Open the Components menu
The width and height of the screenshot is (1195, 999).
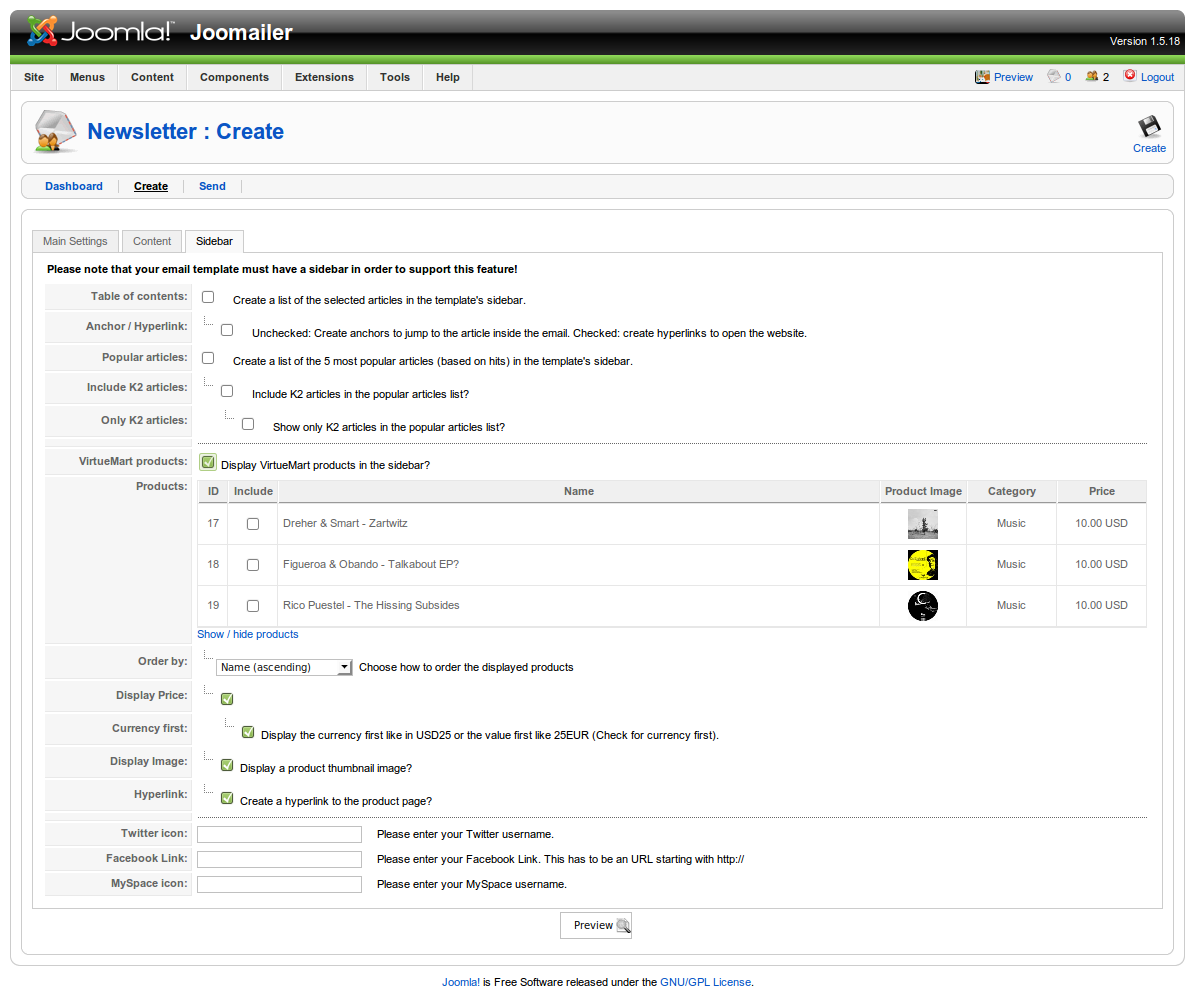pyautogui.click(x=234, y=77)
